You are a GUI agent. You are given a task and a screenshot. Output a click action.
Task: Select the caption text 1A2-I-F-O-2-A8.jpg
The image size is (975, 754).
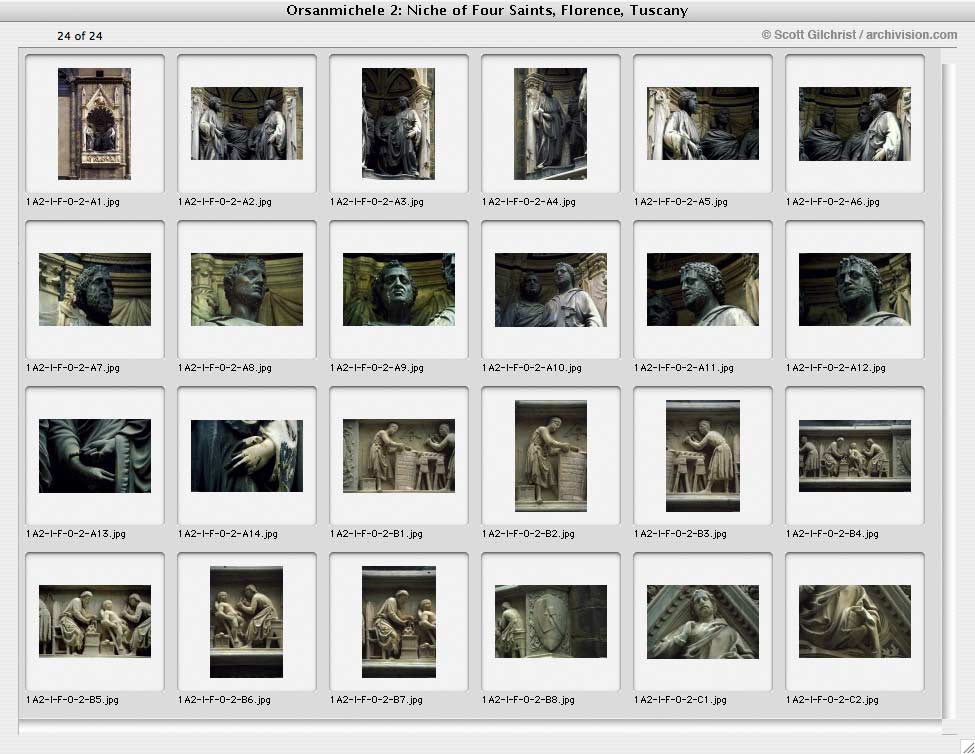coord(224,367)
